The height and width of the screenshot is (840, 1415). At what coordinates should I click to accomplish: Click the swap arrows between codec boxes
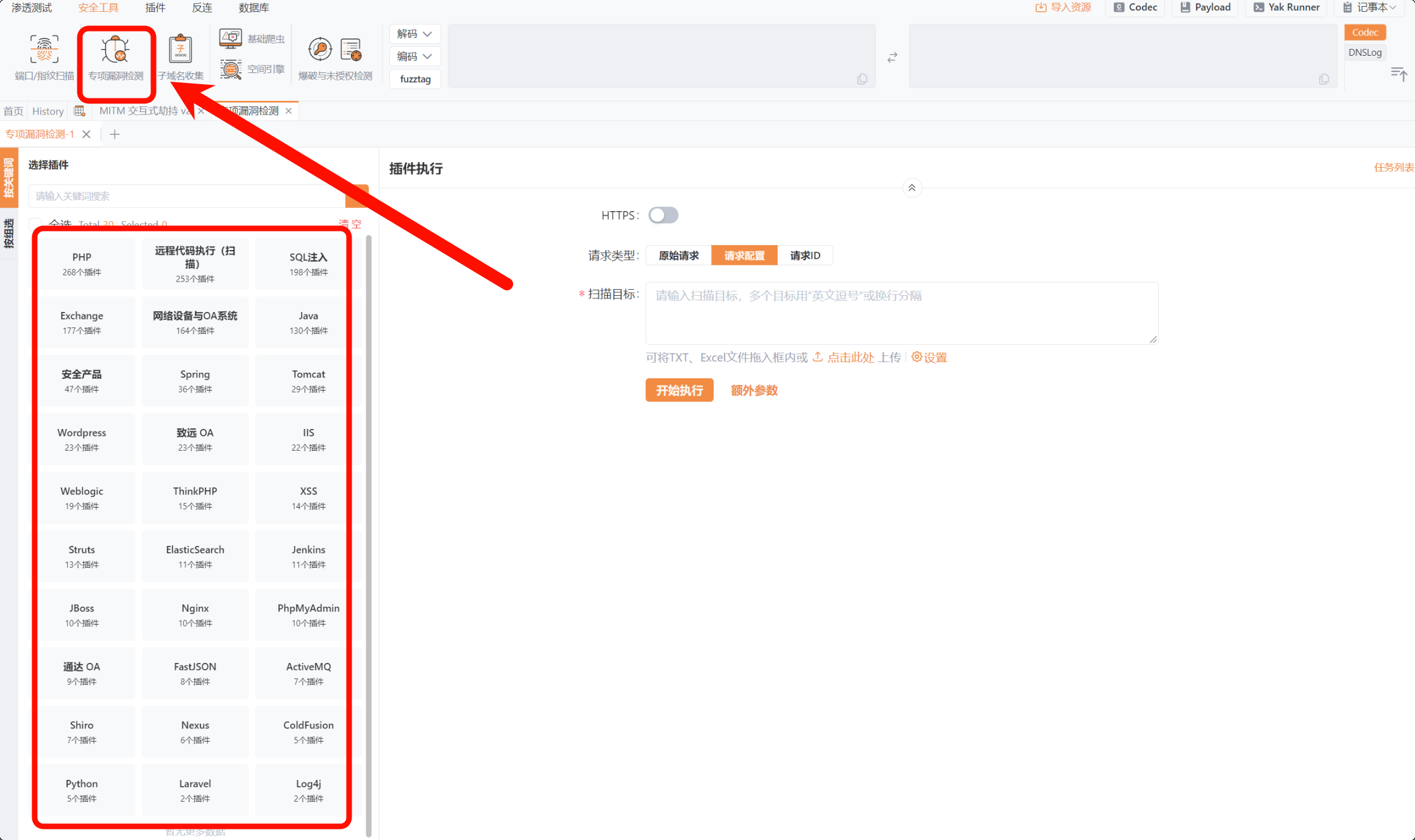(x=892, y=58)
